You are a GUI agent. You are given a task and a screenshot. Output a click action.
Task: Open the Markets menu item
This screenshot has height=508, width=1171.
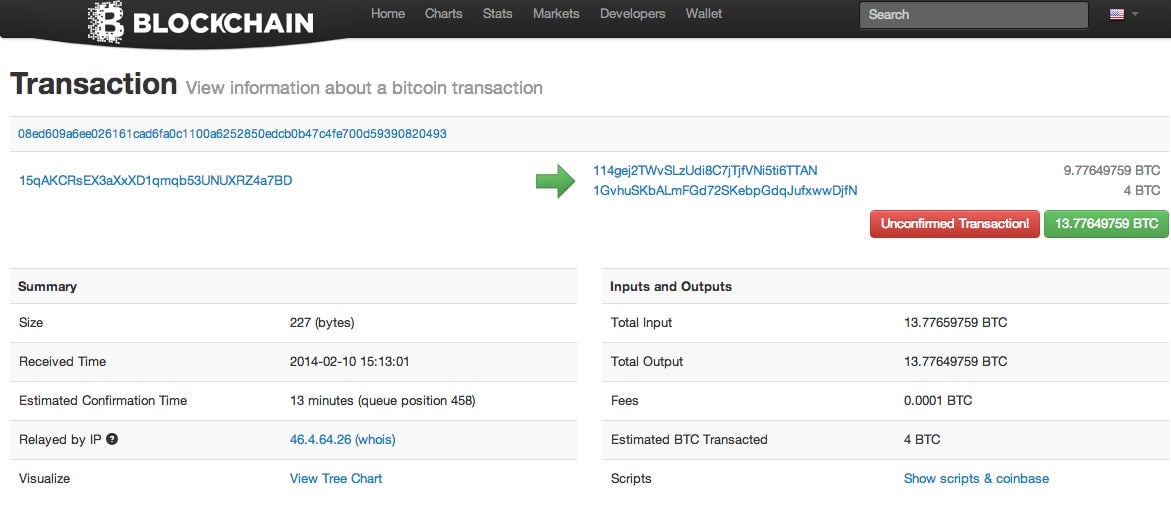pos(556,13)
